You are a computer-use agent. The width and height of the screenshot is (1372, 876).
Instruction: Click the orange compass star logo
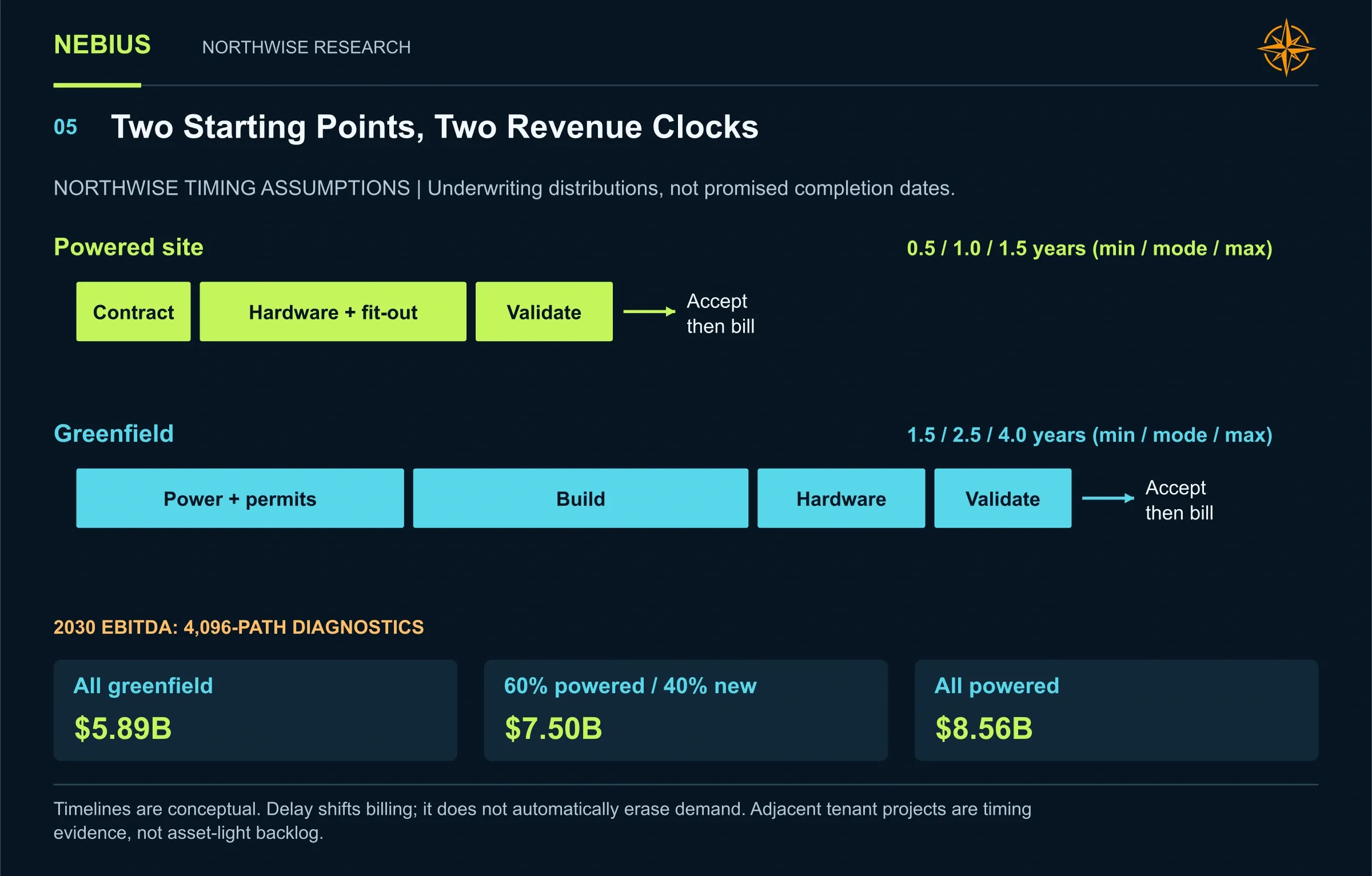click(1286, 47)
